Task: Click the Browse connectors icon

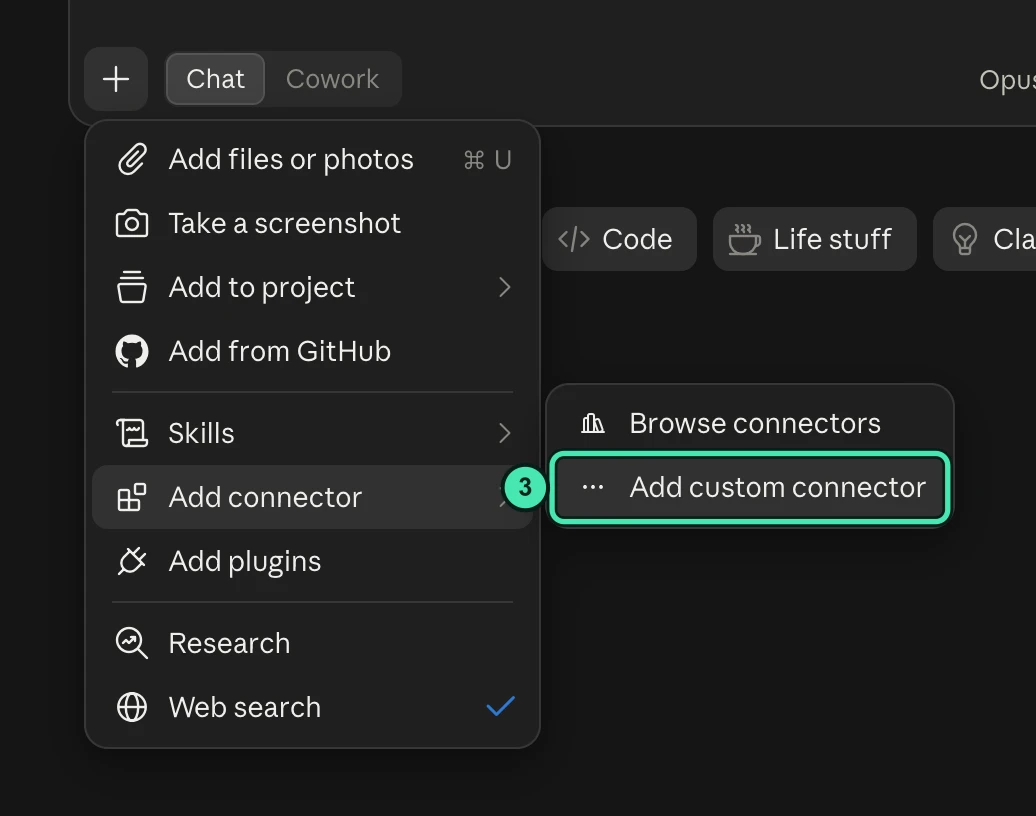Action: click(593, 423)
